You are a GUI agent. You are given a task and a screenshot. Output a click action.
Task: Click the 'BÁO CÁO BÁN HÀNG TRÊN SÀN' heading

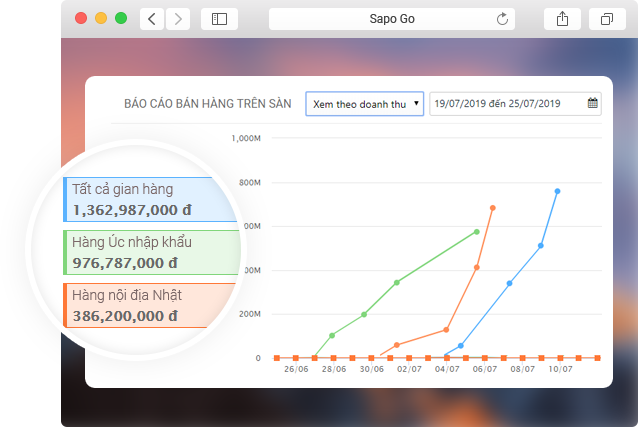click(209, 103)
